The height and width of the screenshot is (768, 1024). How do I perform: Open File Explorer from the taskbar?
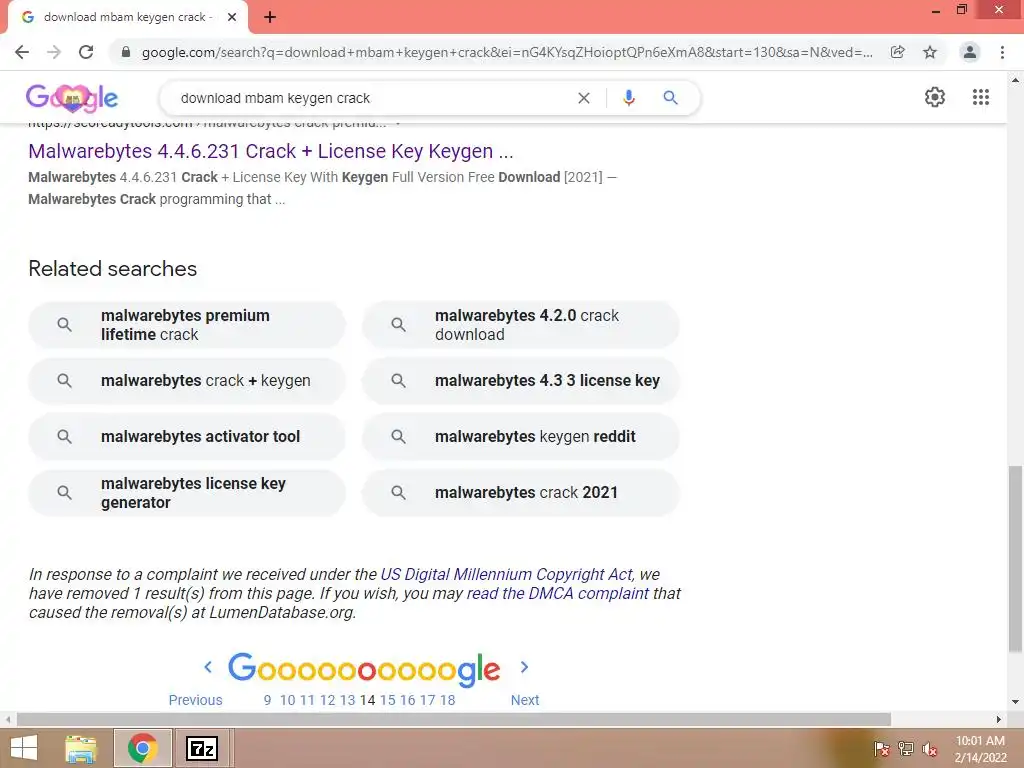click(x=81, y=748)
